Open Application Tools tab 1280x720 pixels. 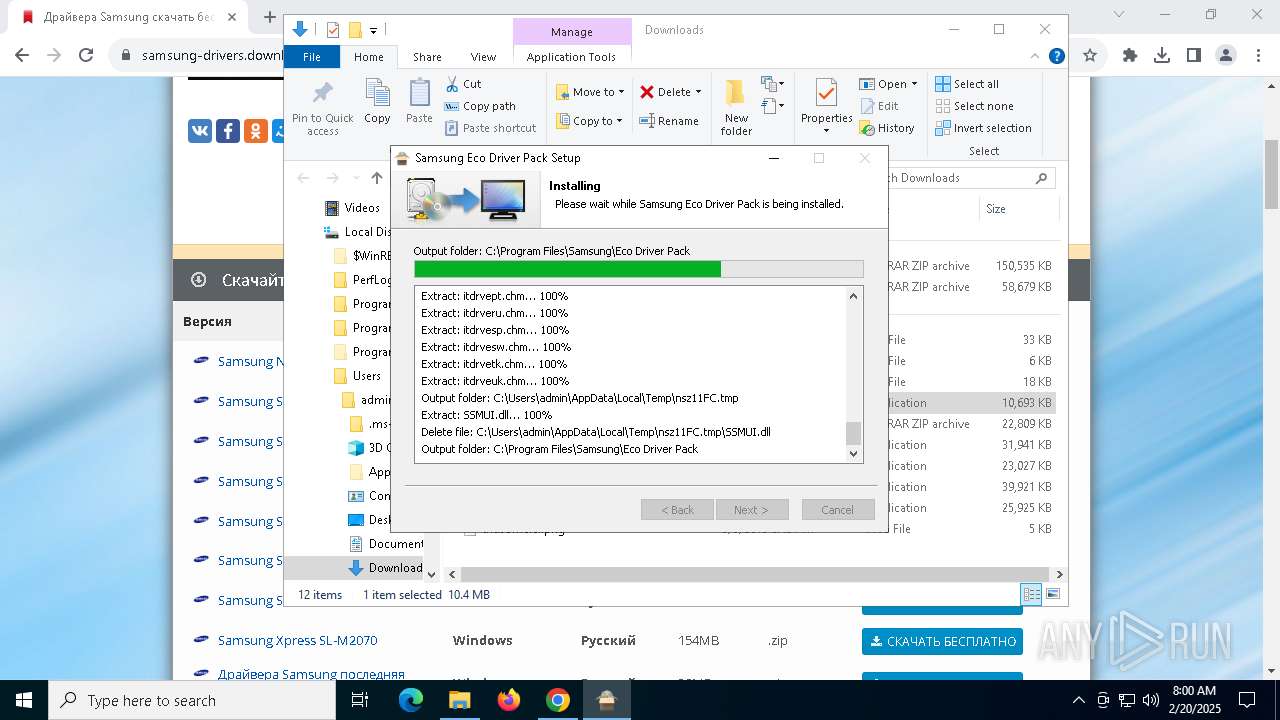571,57
